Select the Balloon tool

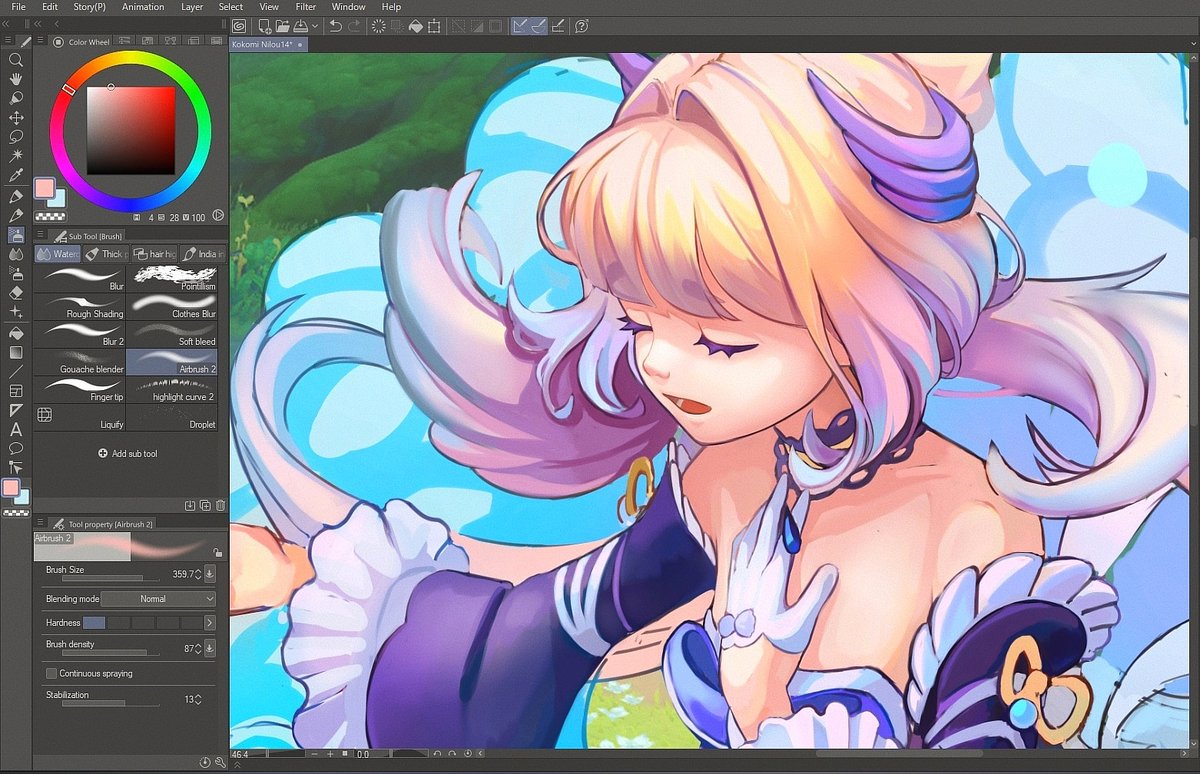point(16,448)
